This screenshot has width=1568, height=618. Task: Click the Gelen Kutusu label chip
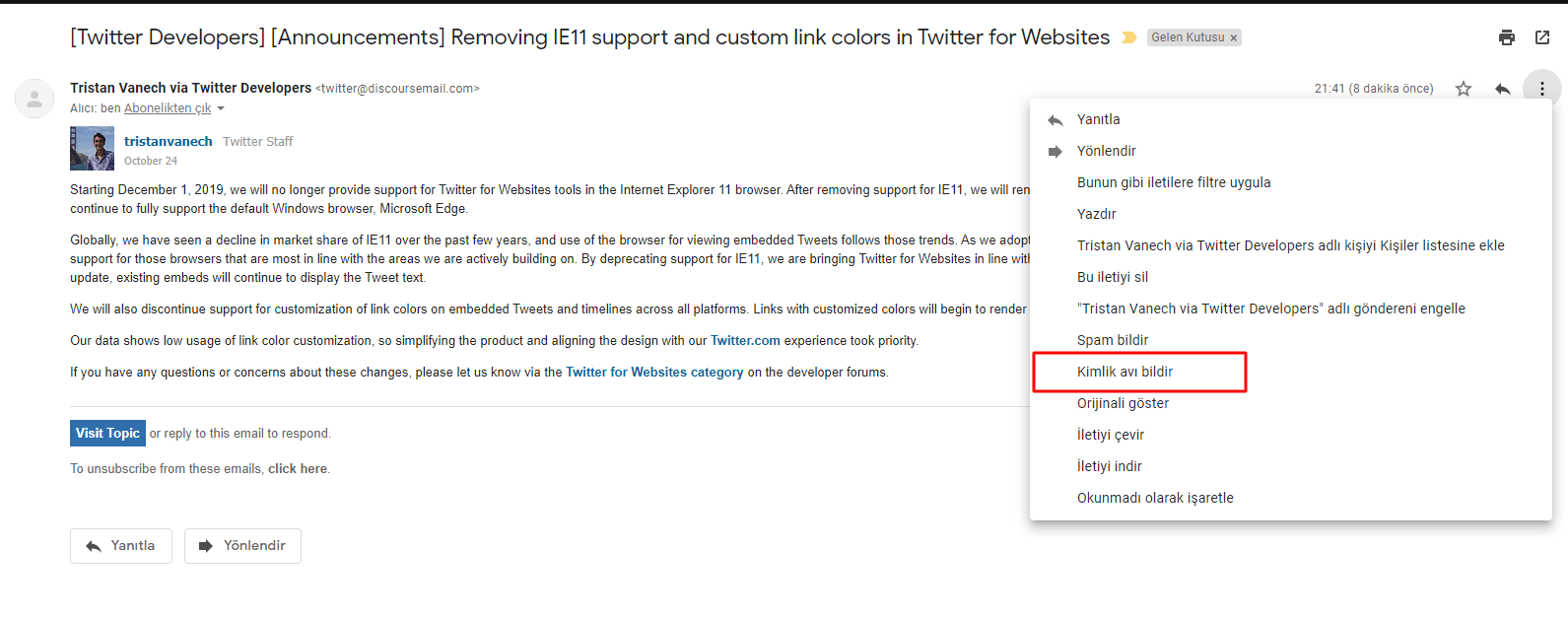[x=1188, y=37]
